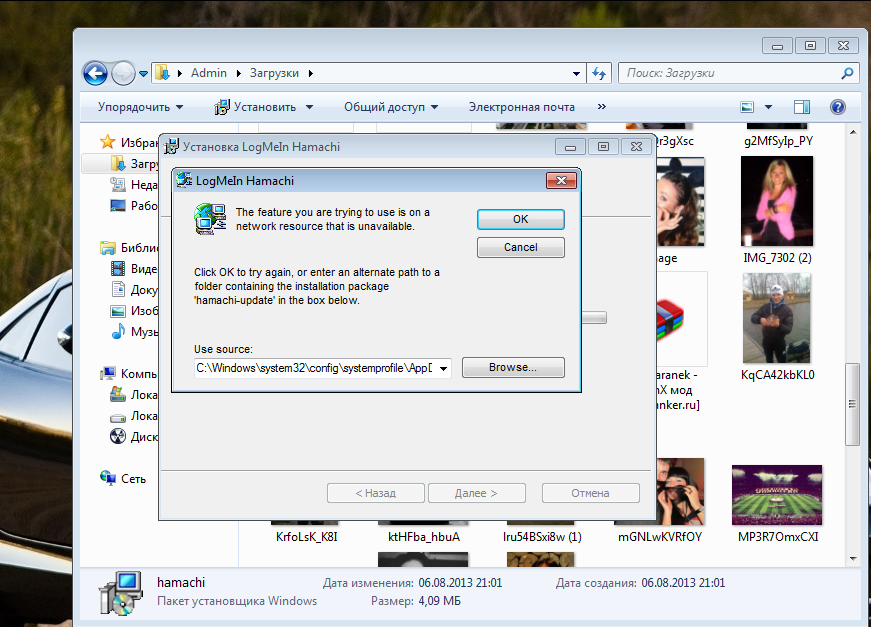Screen dimensions: 871x627
Task: Select the MP3R7OmxCXI stadium thumbnail
Action: [777, 495]
